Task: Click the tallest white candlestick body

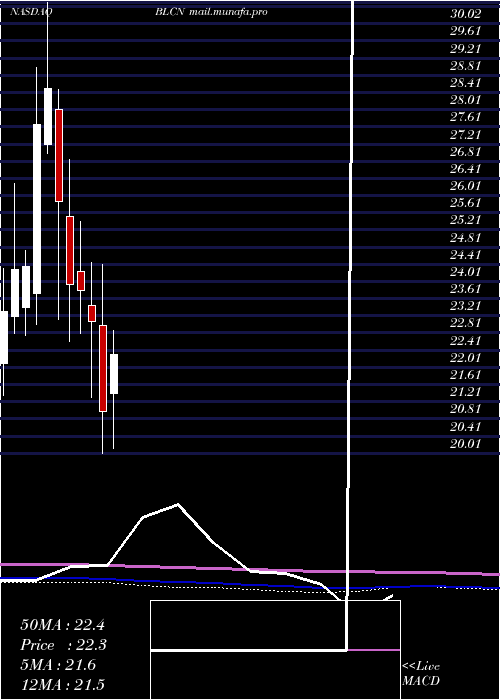Action: point(37,209)
